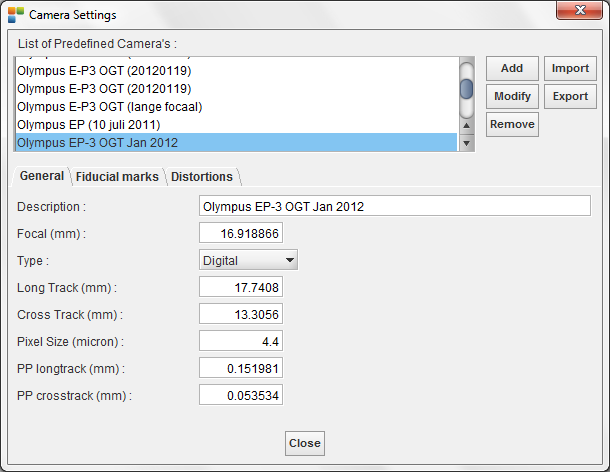This screenshot has width=610, height=472.
Task: Close the window with the X button
Action: point(580,10)
